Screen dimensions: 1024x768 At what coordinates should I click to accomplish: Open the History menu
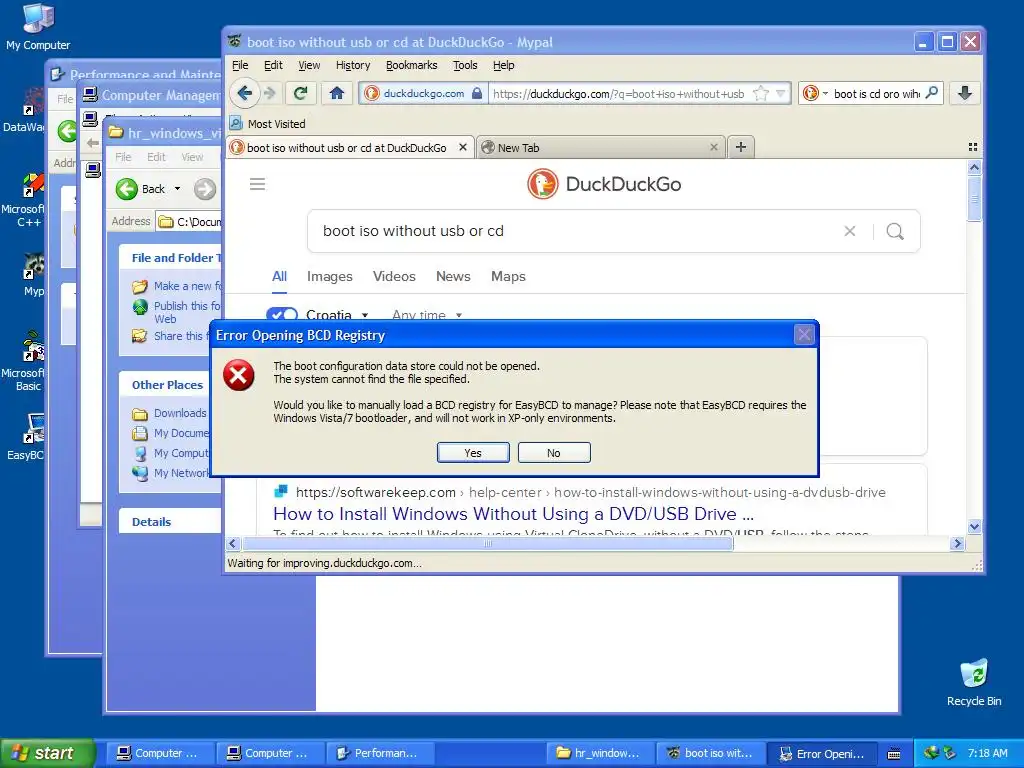point(353,65)
